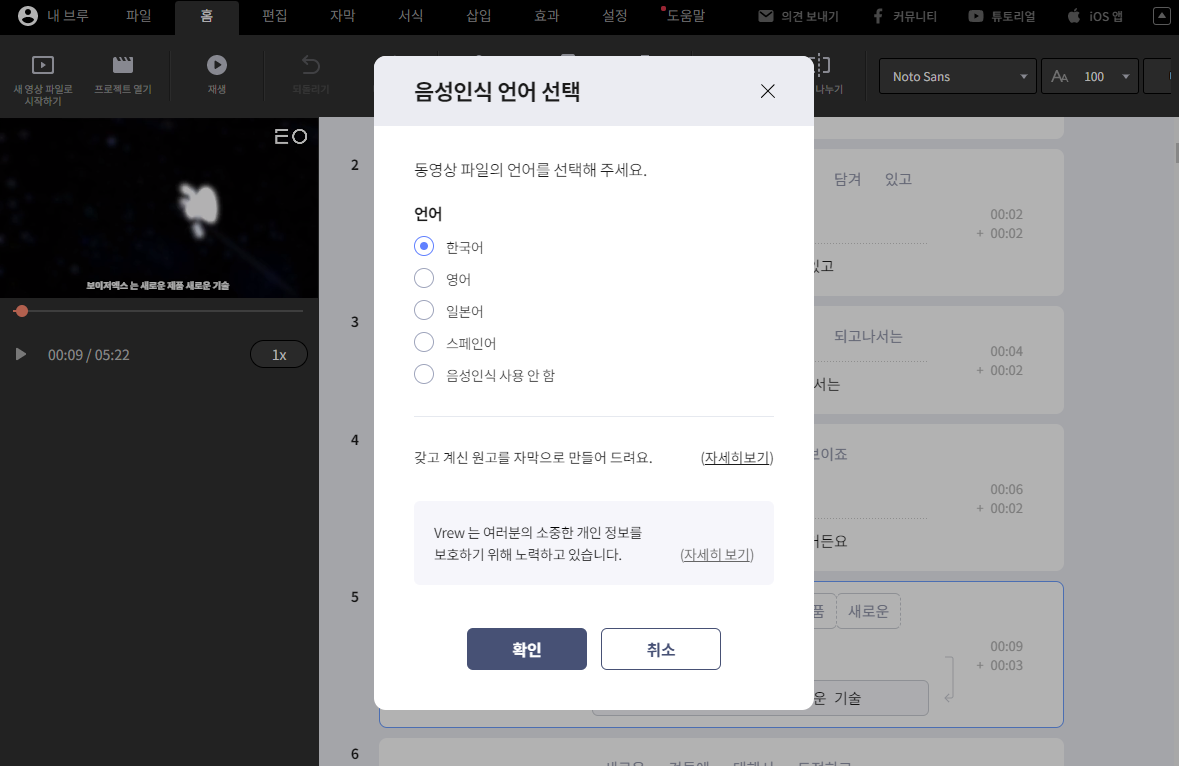Open 튜토리얼 YouTube icon

pyautogui.click(x=975, y=16)
